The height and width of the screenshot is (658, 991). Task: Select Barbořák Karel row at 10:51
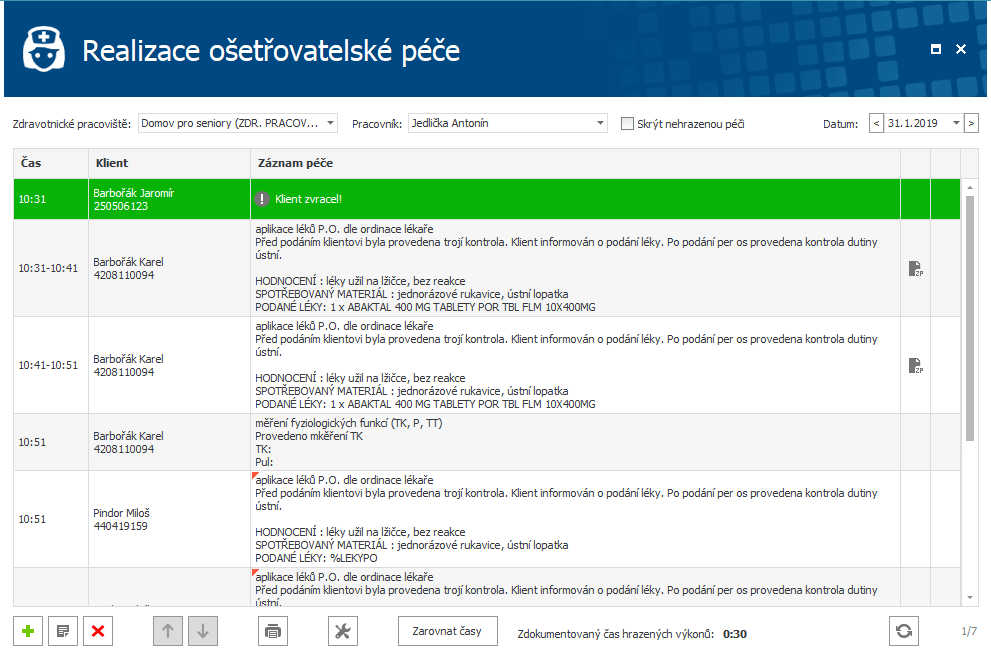coord(487,442)
